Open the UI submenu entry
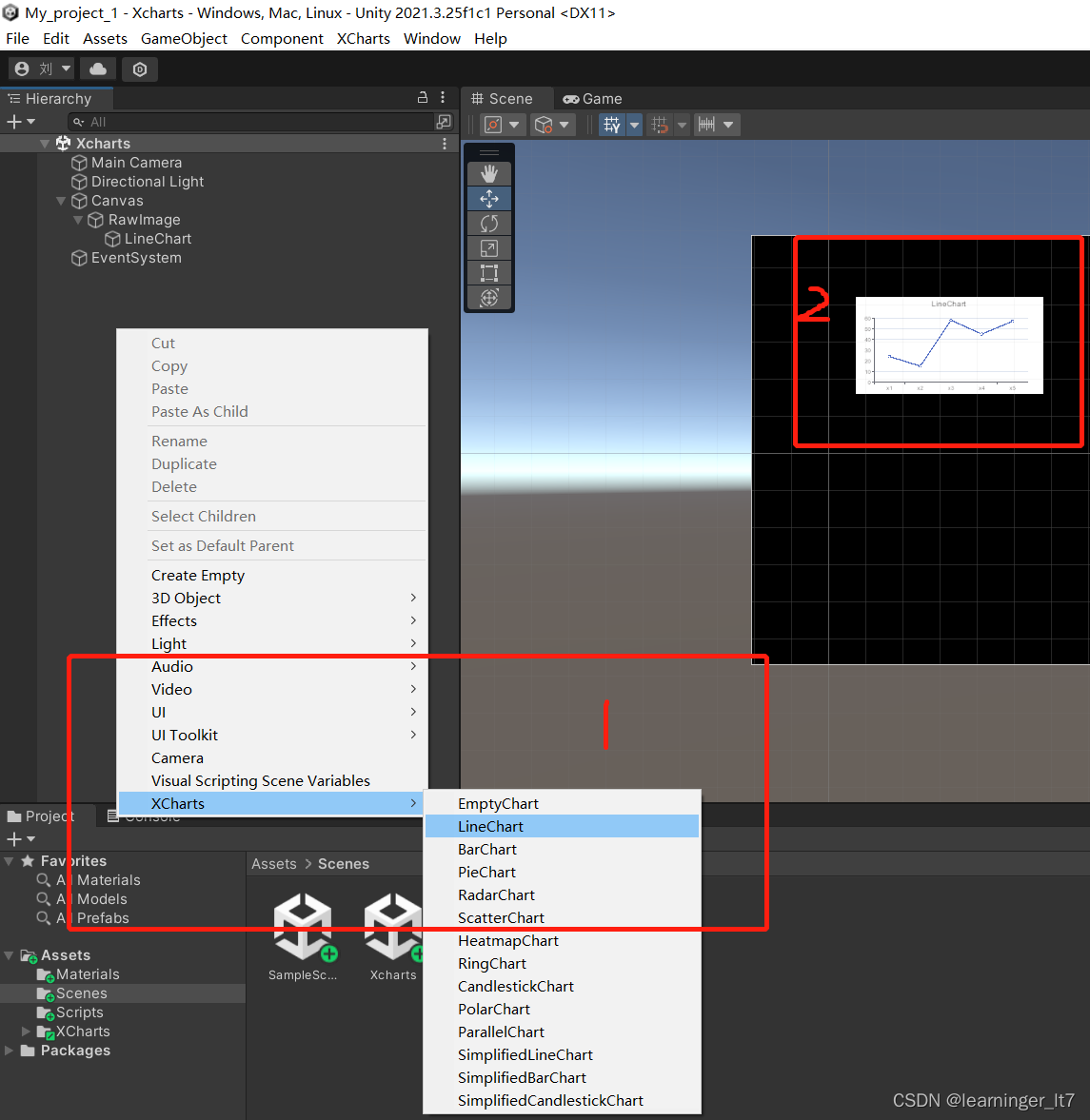This screenshot has height=1120, width=1090. click(272, 713)
